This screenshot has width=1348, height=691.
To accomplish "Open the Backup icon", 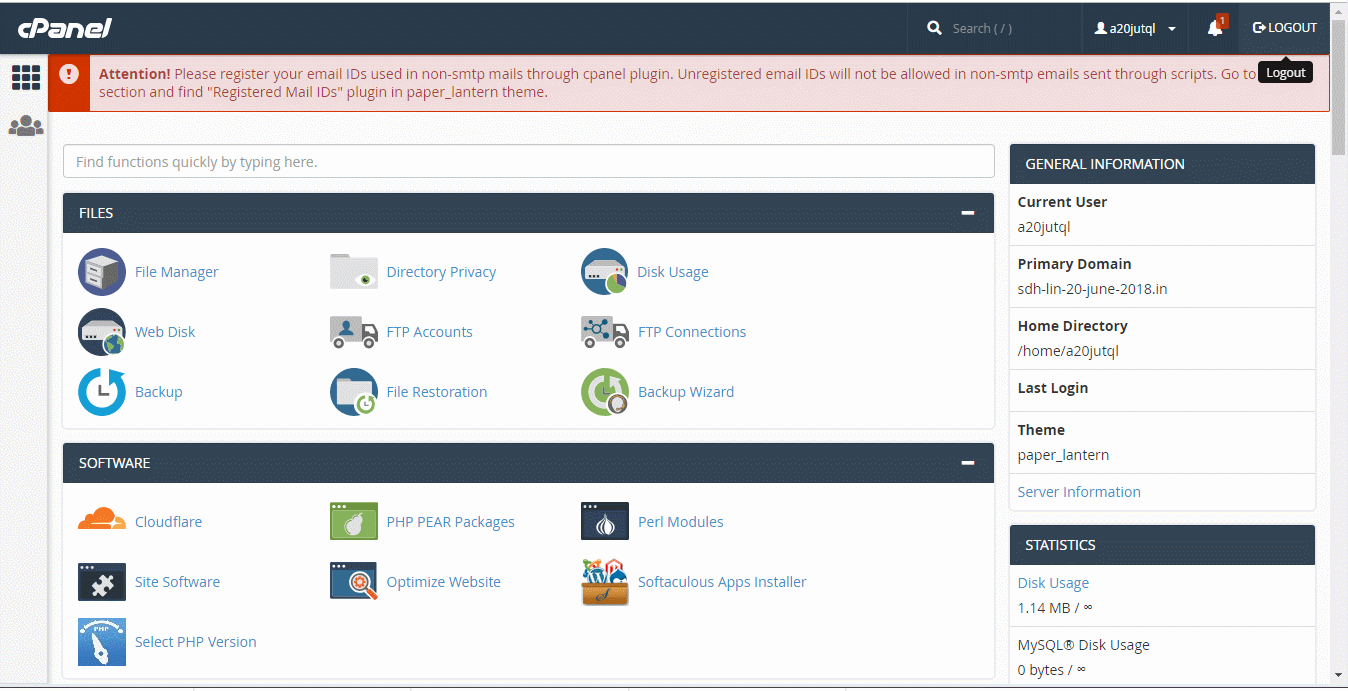I will [102, 392].
